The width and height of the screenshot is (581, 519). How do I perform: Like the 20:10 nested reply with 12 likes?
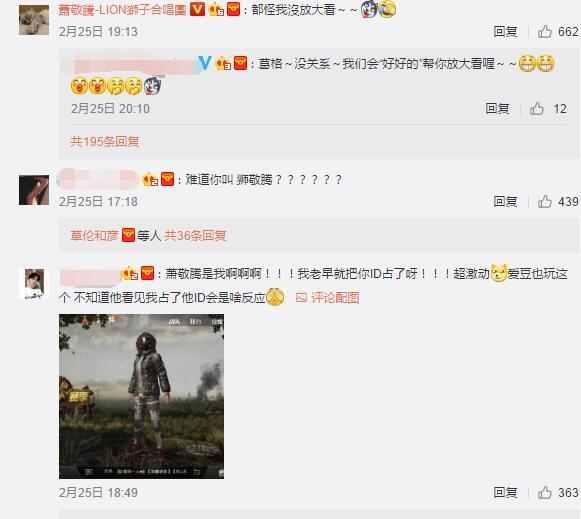tap(537, 109)
